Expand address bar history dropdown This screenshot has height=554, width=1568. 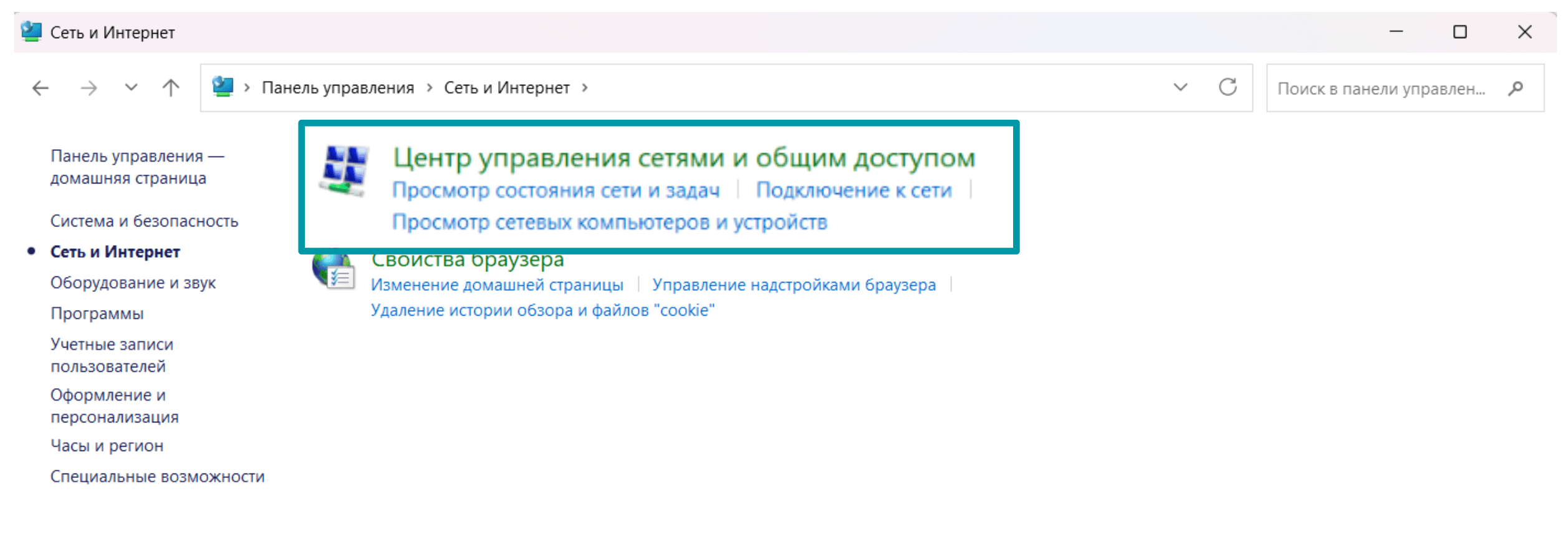point(1180,87)
